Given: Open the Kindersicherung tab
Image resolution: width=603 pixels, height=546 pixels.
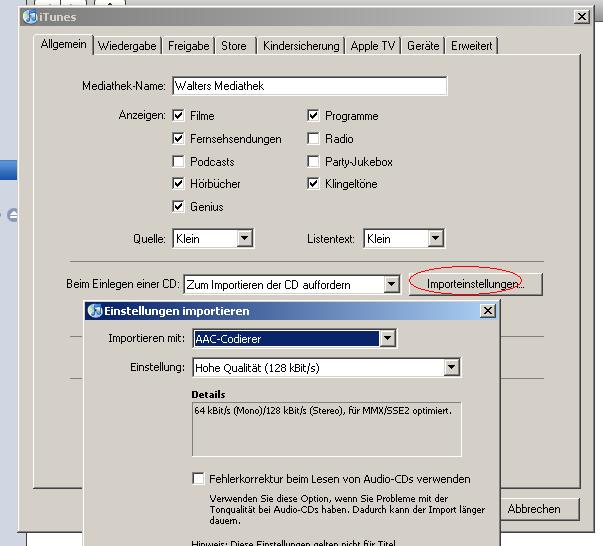Looking at the screenshot, I should (x=300, y=46).
